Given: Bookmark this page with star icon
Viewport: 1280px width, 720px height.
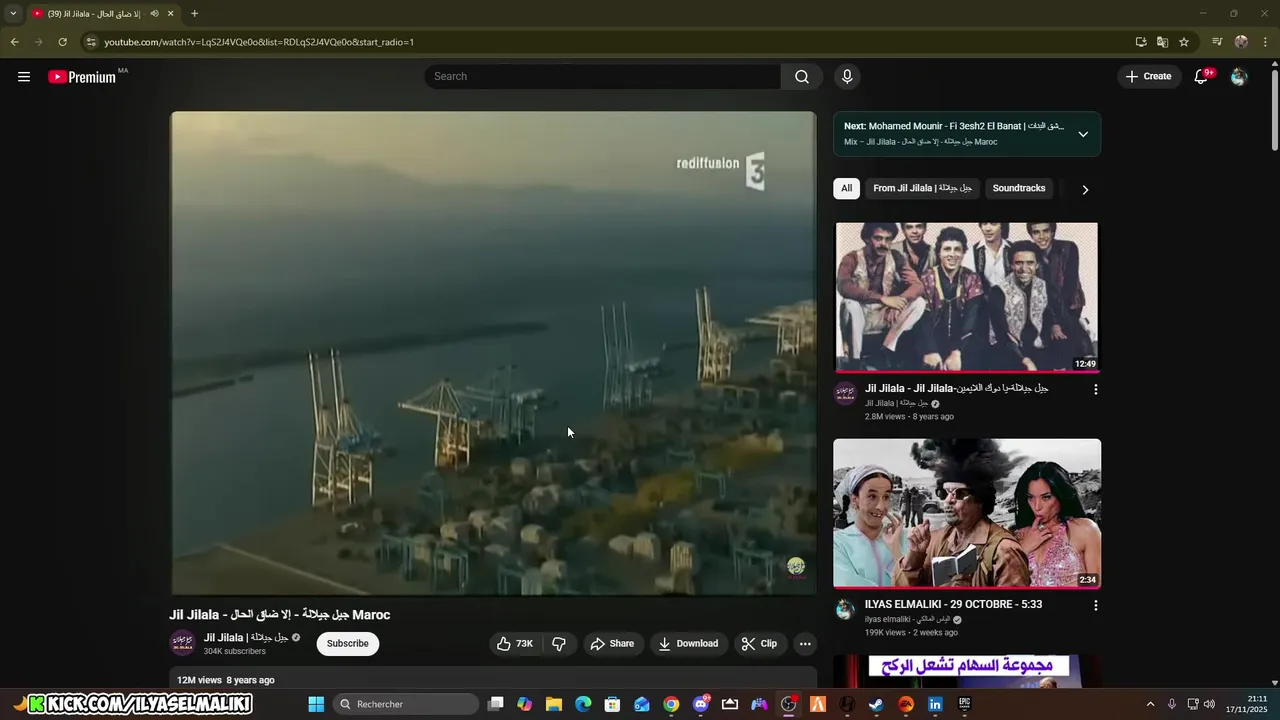Looking at the screenshot, I should click(1184, 42).
